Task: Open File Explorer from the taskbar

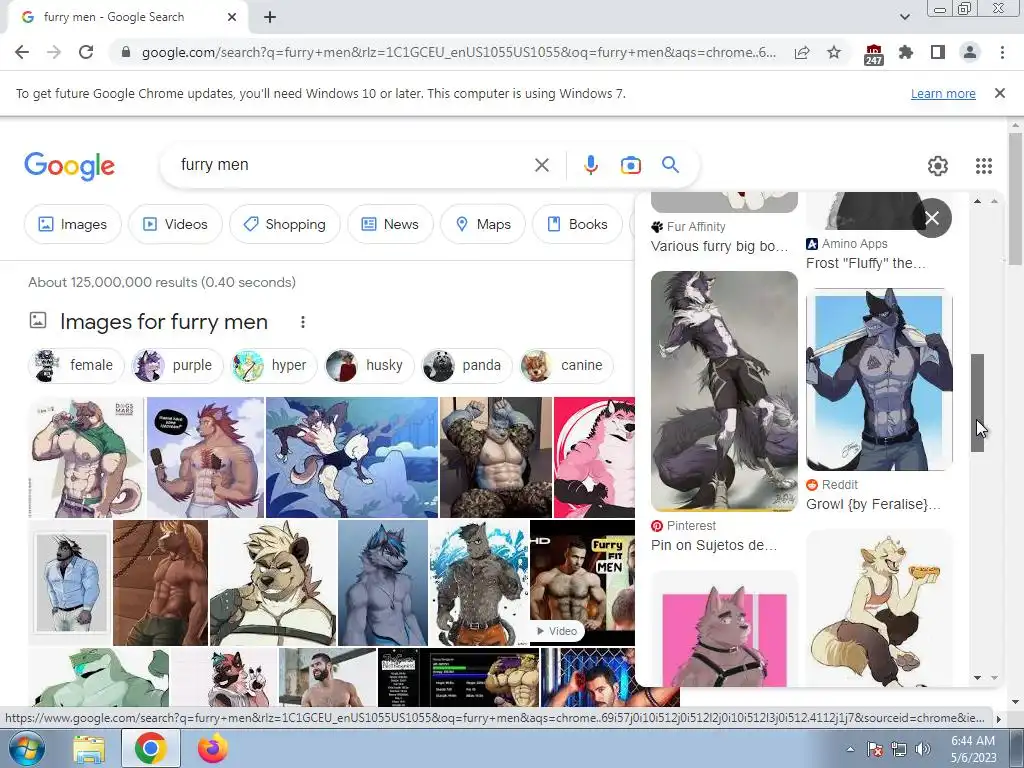Action: (89, 750)
